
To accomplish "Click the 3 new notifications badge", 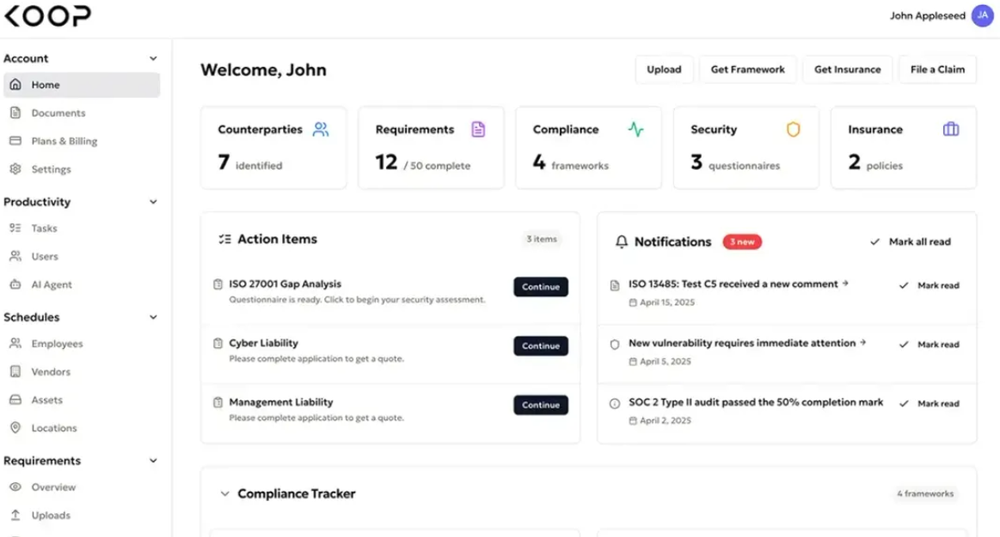I will (x=743, y=242).
